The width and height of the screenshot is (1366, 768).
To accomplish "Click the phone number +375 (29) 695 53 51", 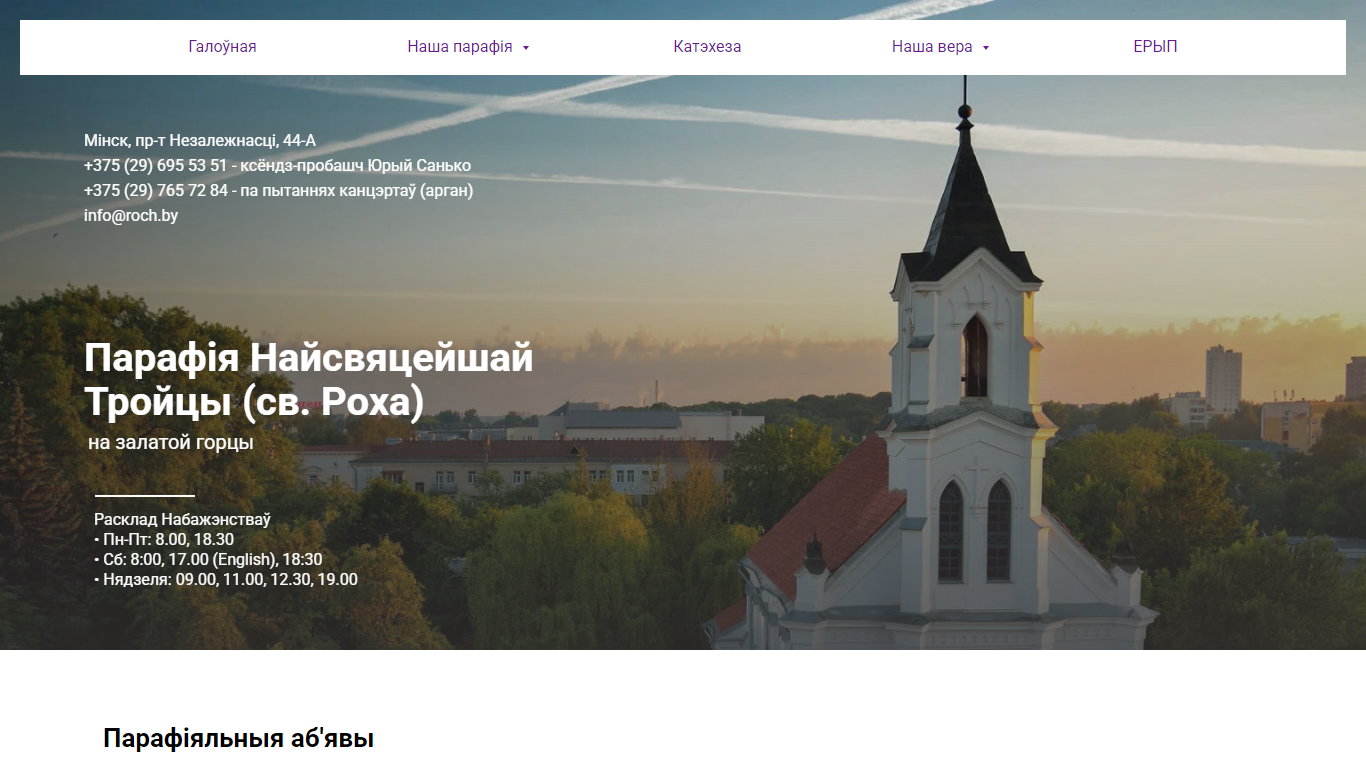I will (x=155, y=166).
